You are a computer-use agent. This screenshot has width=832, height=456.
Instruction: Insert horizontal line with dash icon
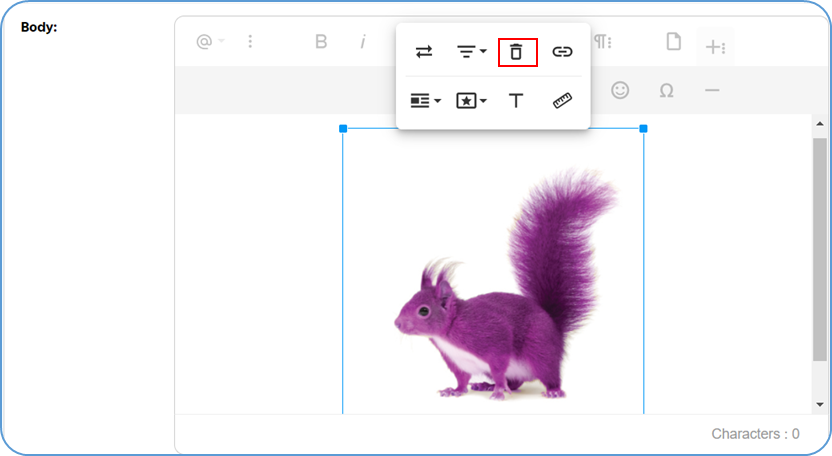point(712,91)
